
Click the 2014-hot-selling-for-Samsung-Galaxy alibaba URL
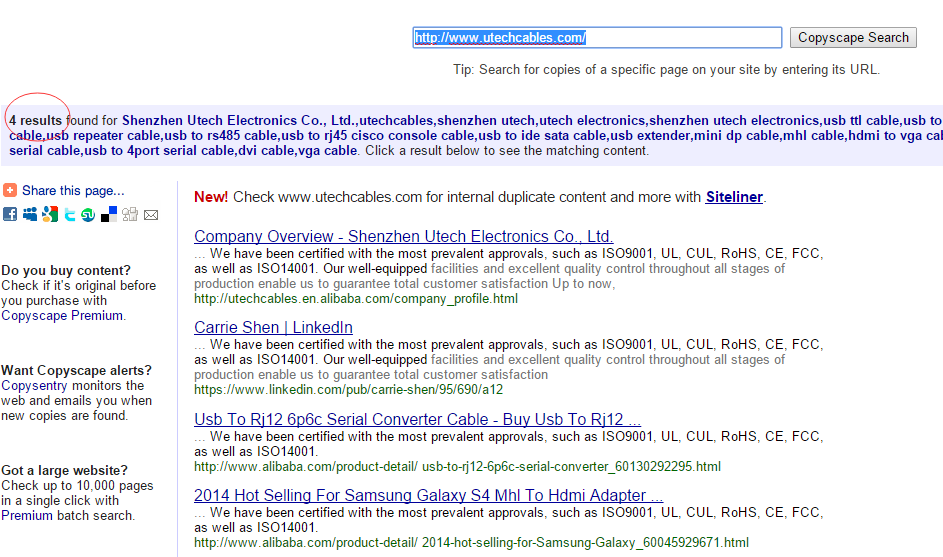pos(472,543)
